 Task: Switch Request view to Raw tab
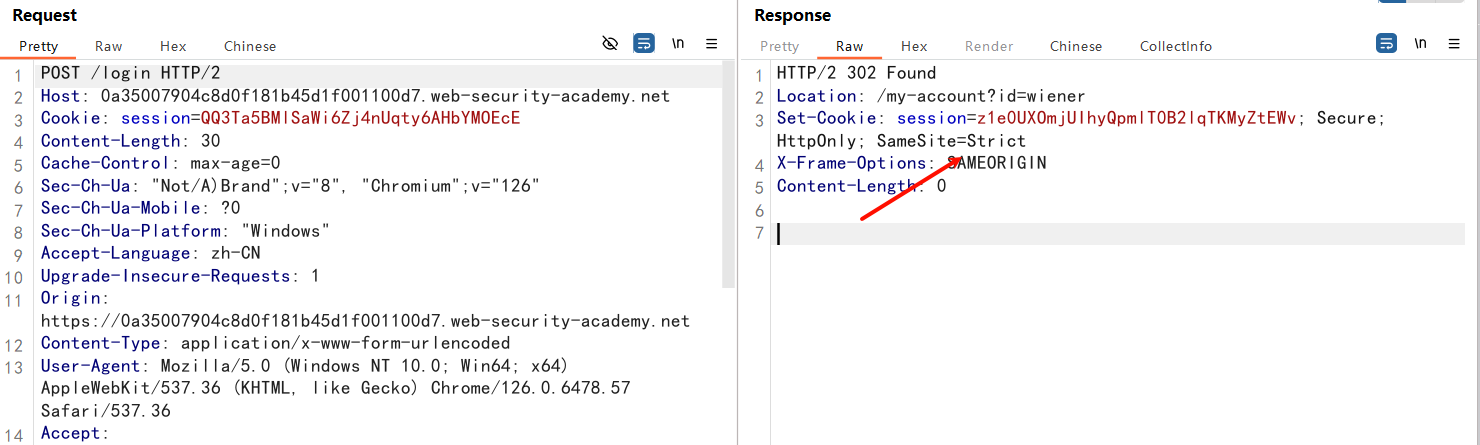pos(109,46)
